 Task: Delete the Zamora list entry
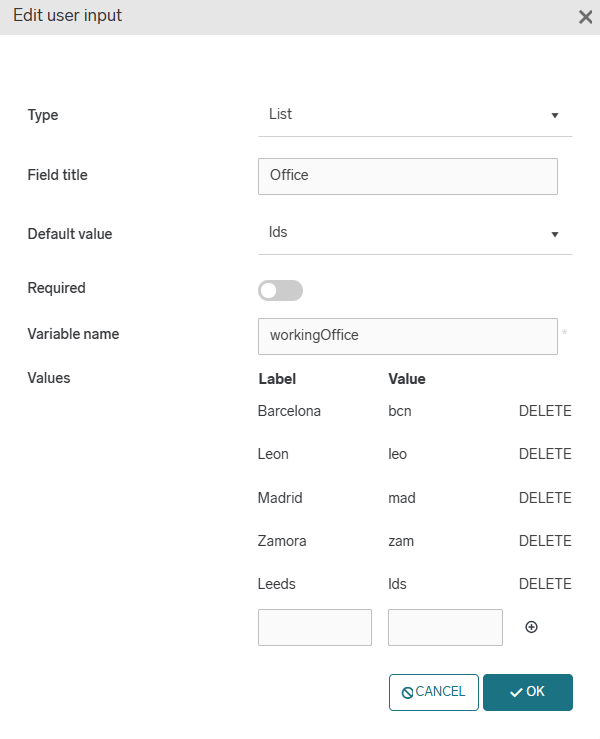(544, 541)
